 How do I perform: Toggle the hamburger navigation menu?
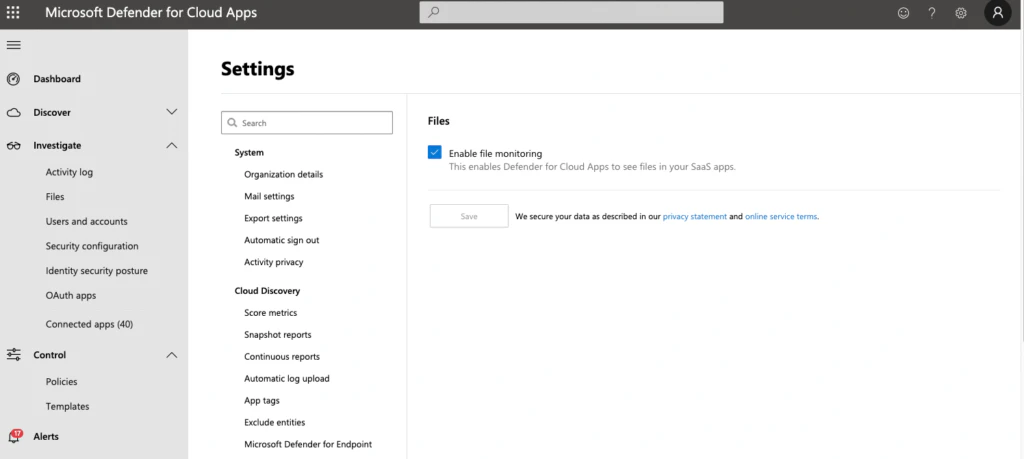13,45
